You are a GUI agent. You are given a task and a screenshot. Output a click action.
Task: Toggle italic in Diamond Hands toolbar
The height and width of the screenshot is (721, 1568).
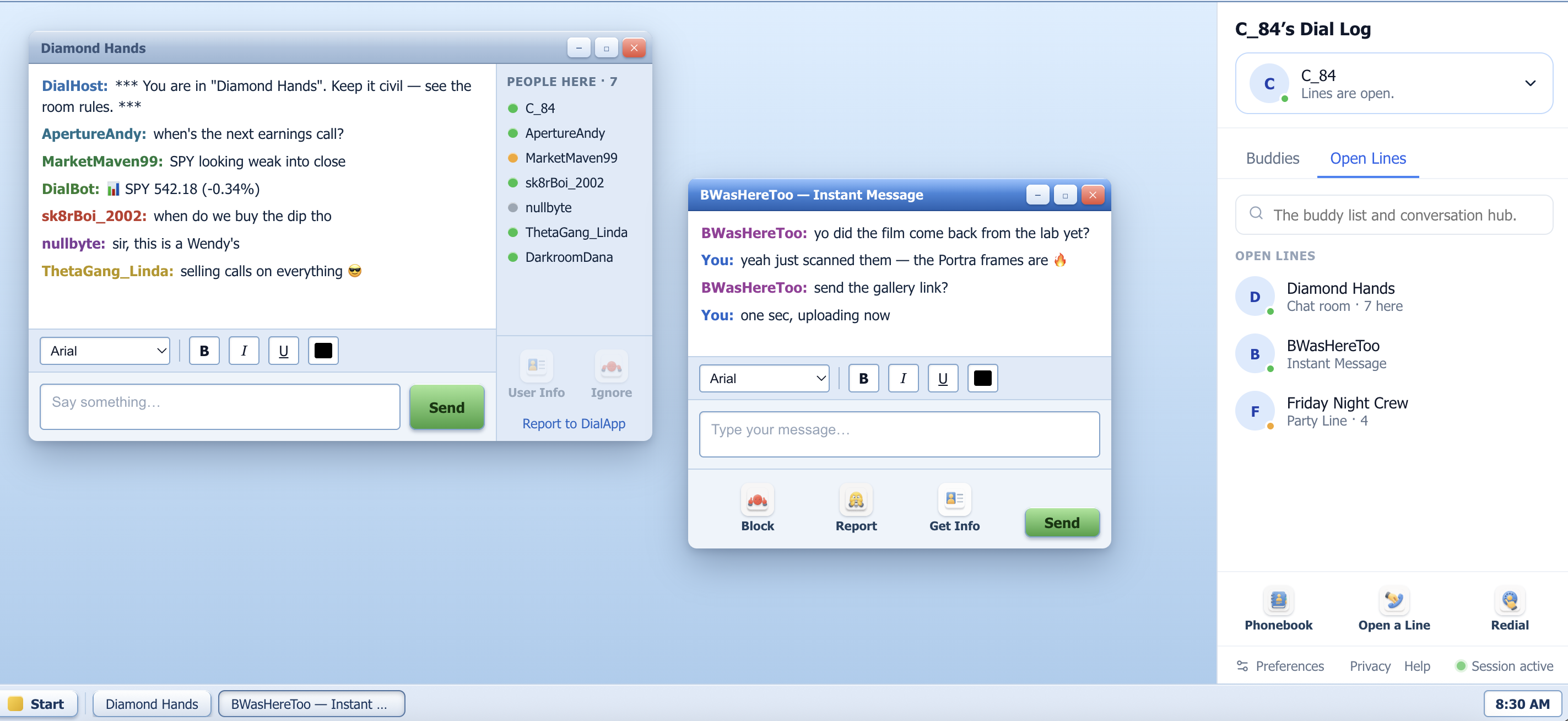click(x=244, y=351)
